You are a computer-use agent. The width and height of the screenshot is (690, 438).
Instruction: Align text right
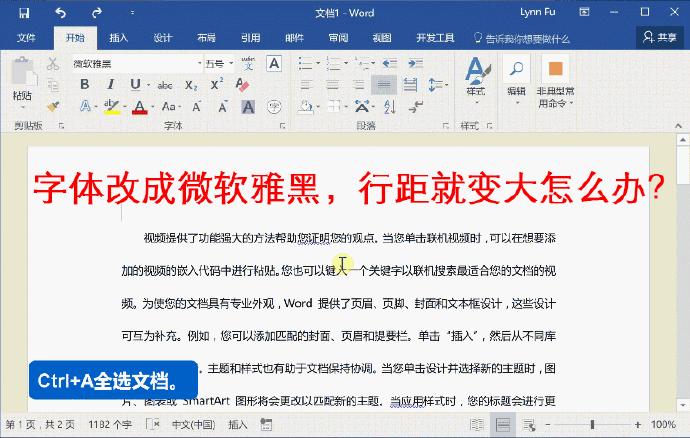[359, 85]
